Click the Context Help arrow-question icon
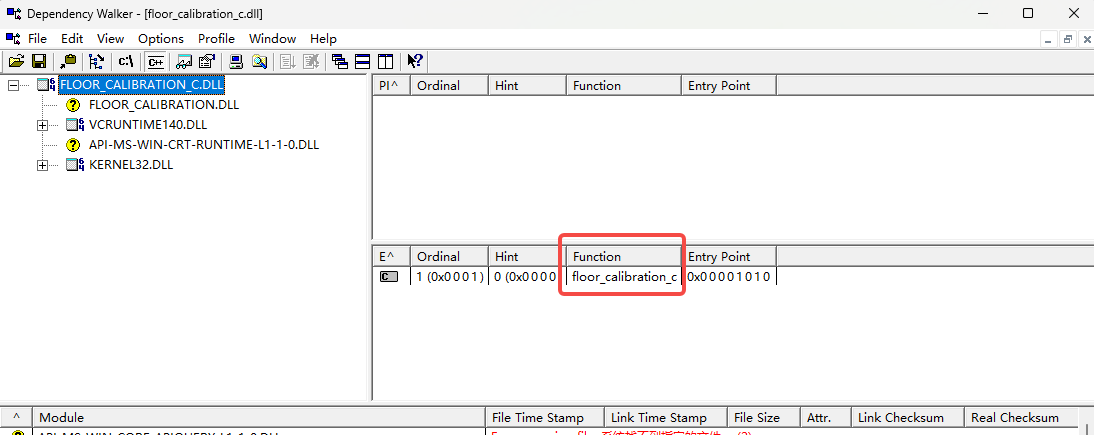Screen dimensions: 1094x435 coord(415,61)
